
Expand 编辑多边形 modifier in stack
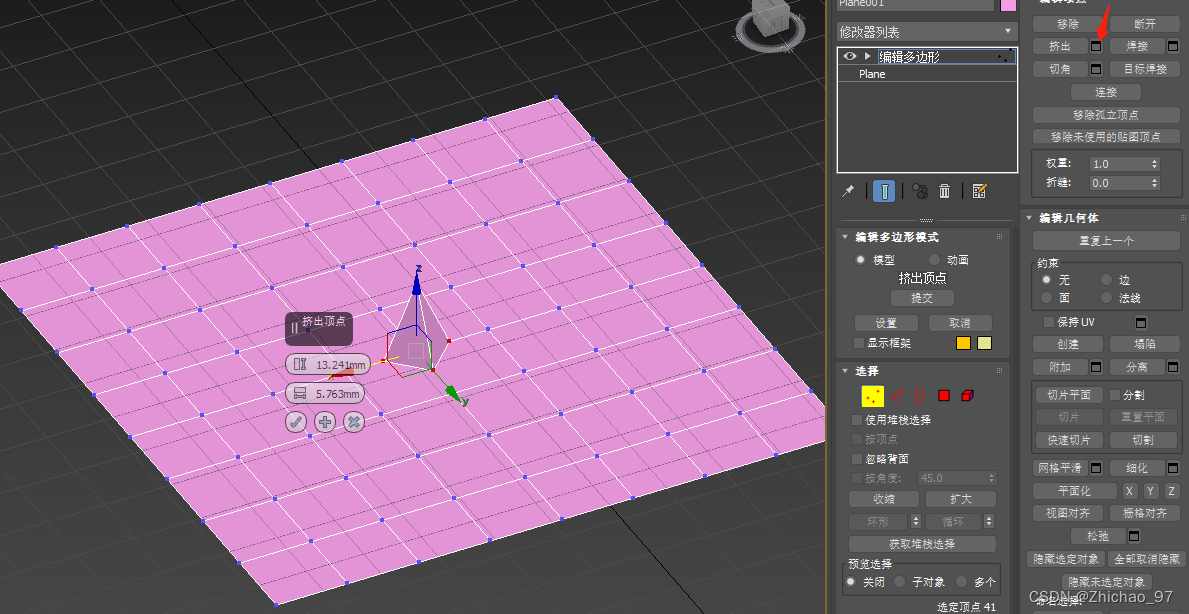point(867,57)
